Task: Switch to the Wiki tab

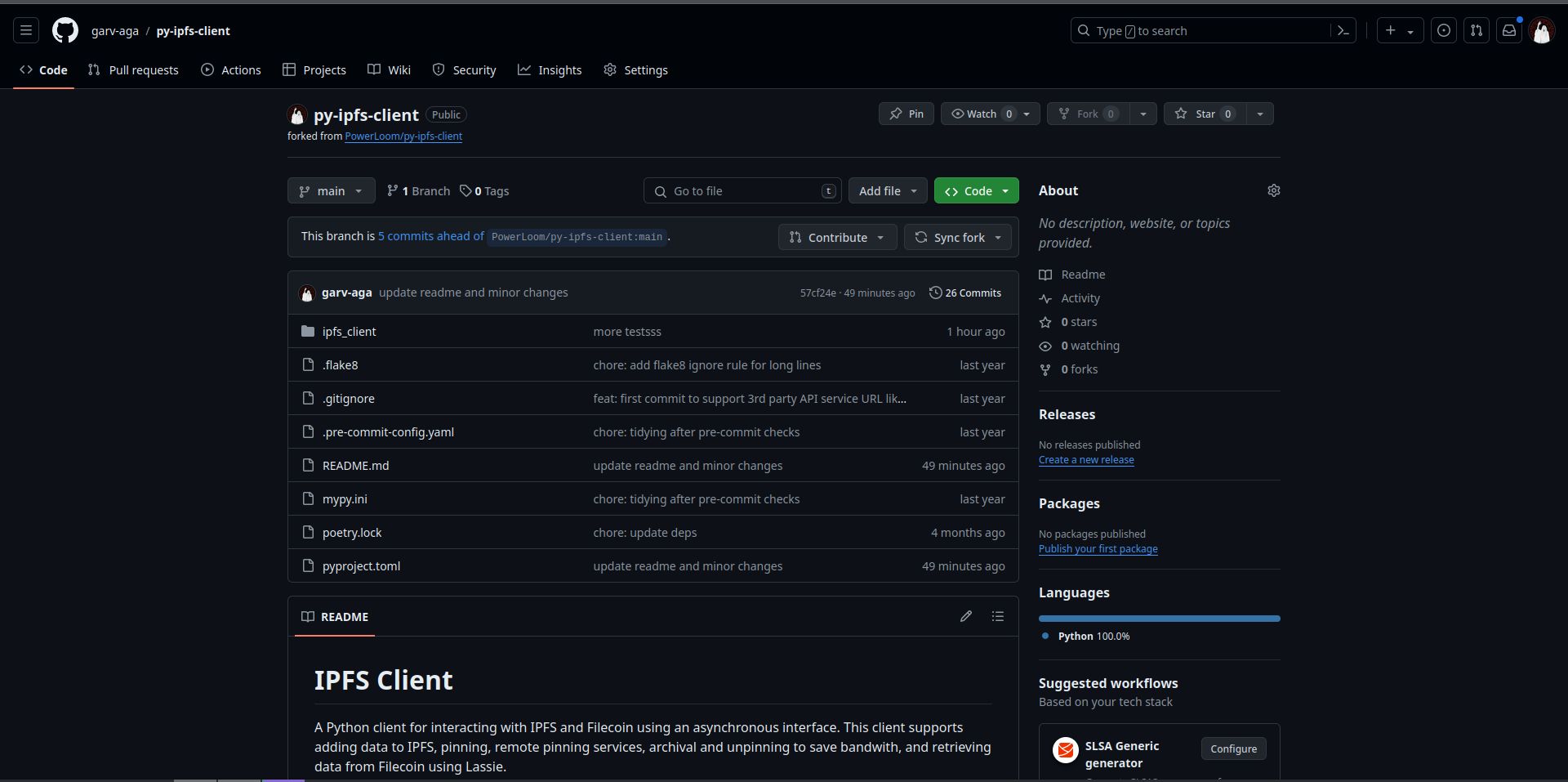Action: click(389, 70)
